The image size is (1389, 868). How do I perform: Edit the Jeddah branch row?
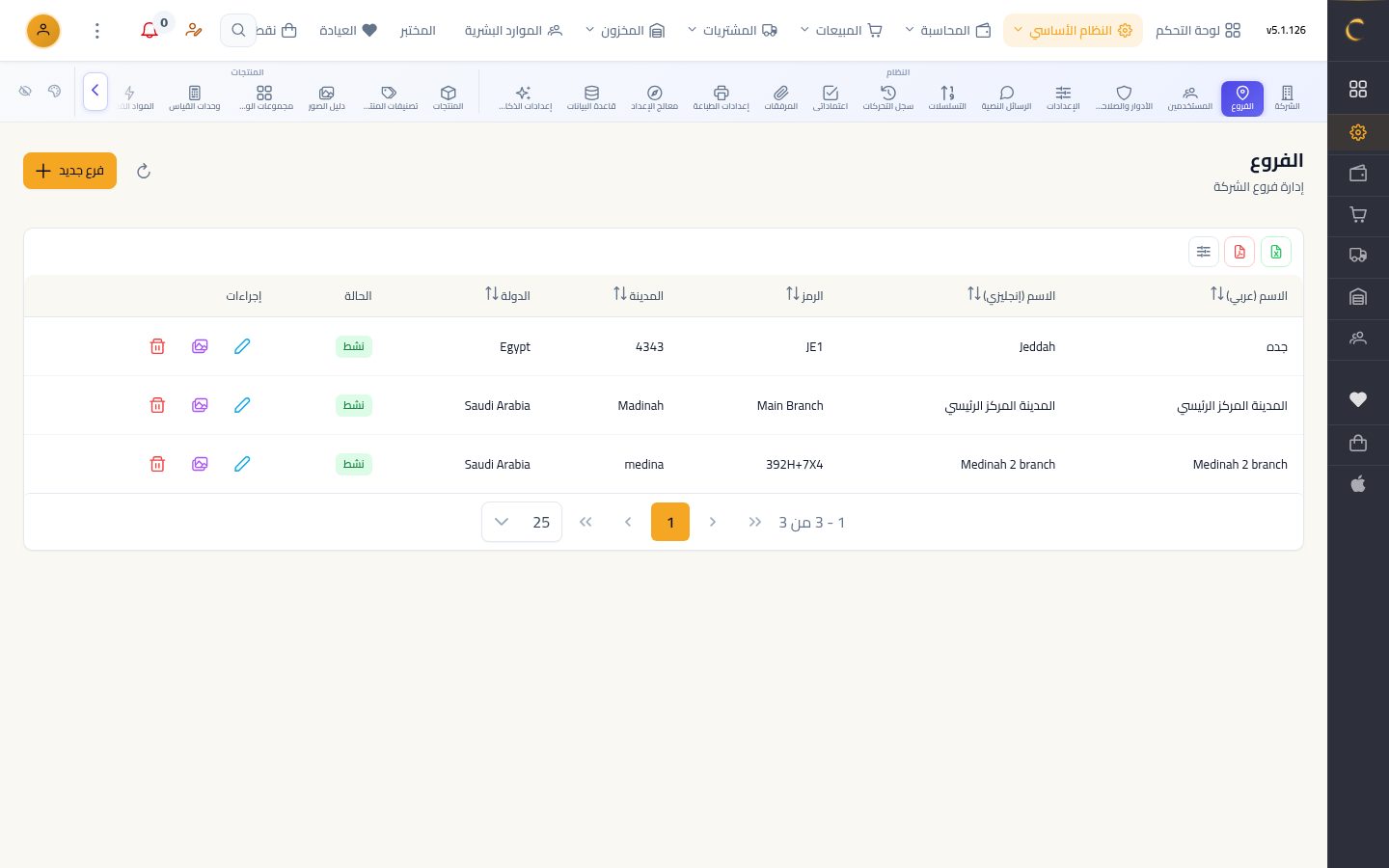(242, 346)
